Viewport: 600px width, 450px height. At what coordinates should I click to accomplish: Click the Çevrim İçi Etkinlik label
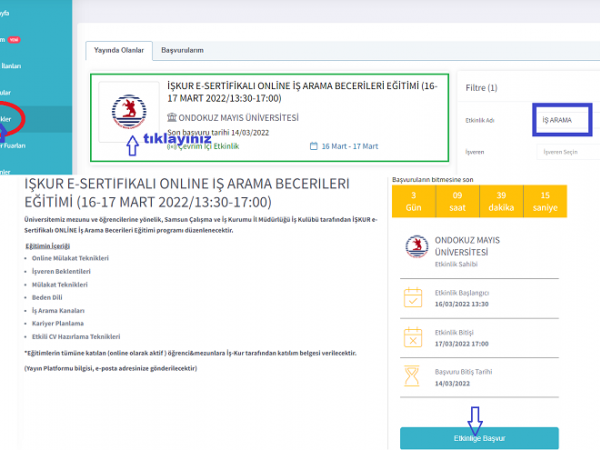click(209, 147)
